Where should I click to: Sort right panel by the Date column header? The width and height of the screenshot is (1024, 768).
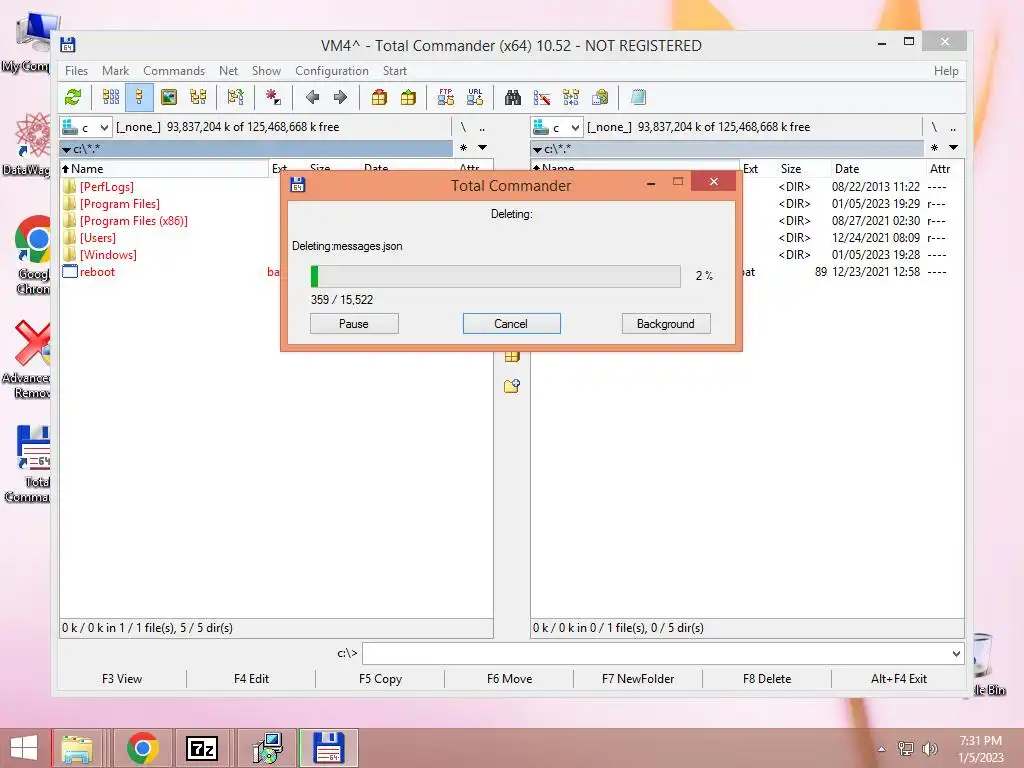[878, 168]
